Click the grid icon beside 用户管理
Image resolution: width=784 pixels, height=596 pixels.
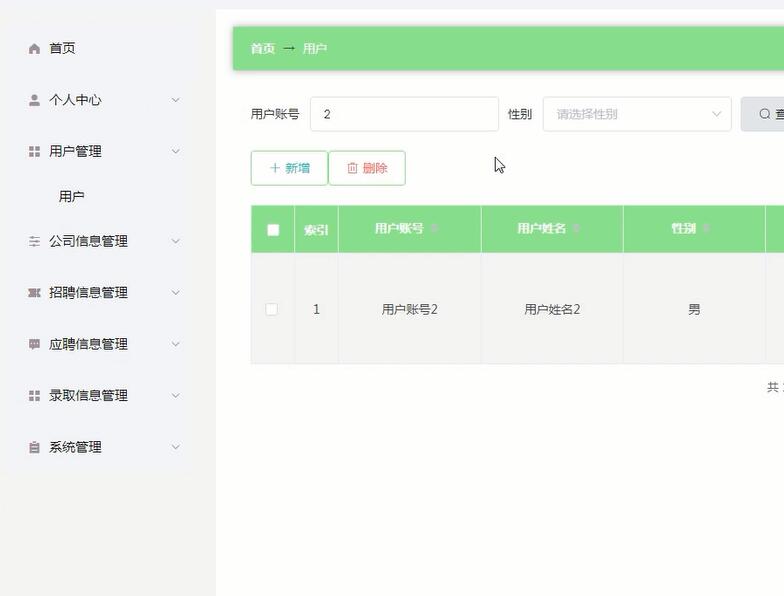[x=34, y=152]
